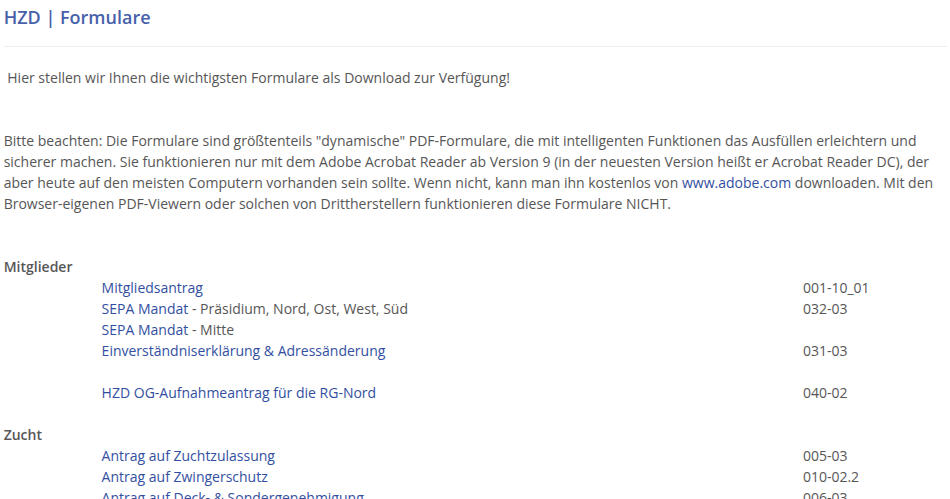Screen dimensions: 950x499
Task: Click form number 031-03
Action: [825, 351]
